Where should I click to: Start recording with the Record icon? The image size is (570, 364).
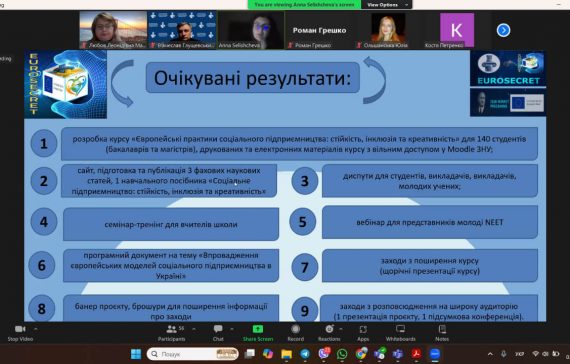pyautogui.click(x=296, y=333)
